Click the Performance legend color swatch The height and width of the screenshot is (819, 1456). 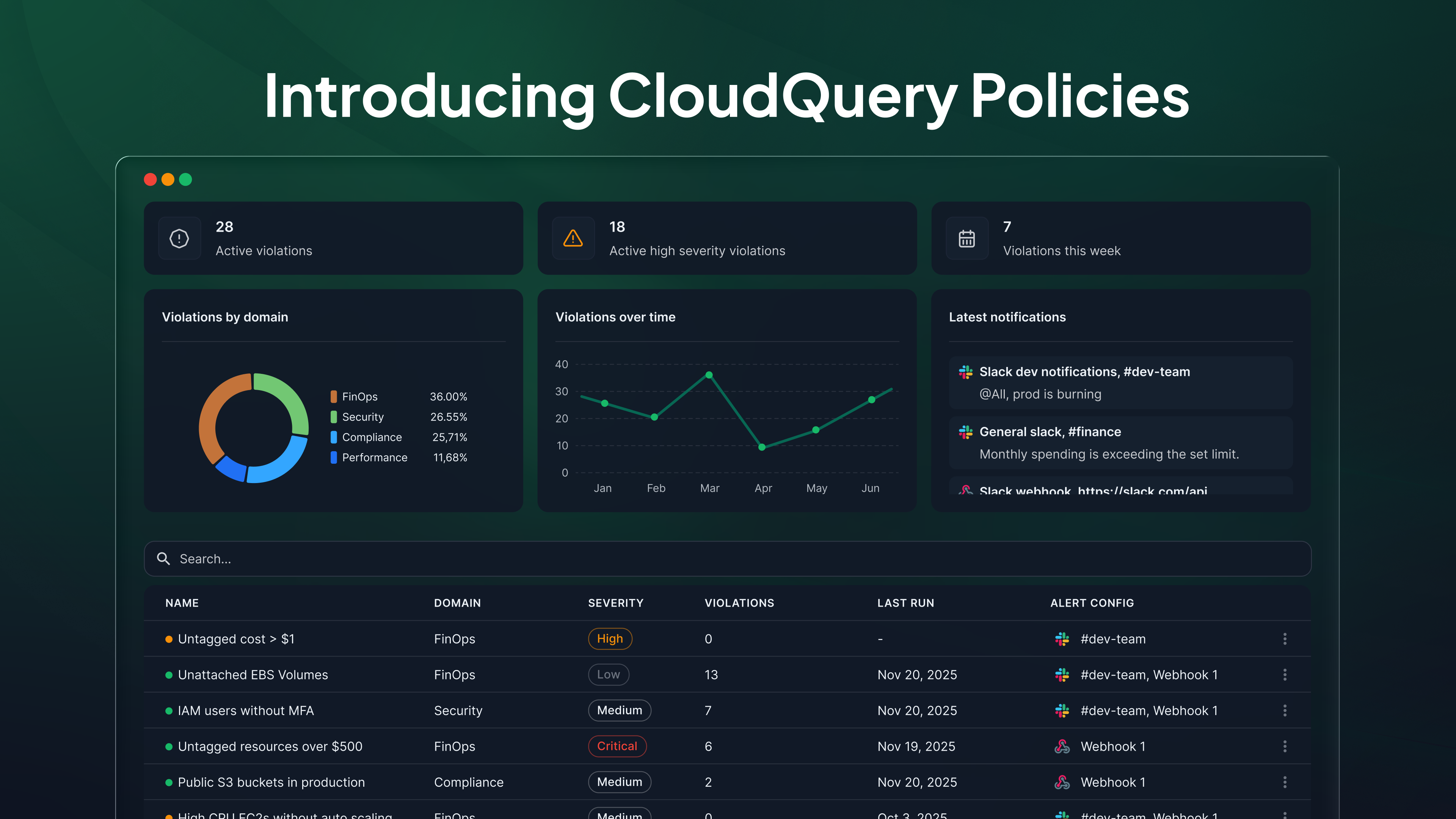pyautogui.click(x=334, y=457)
